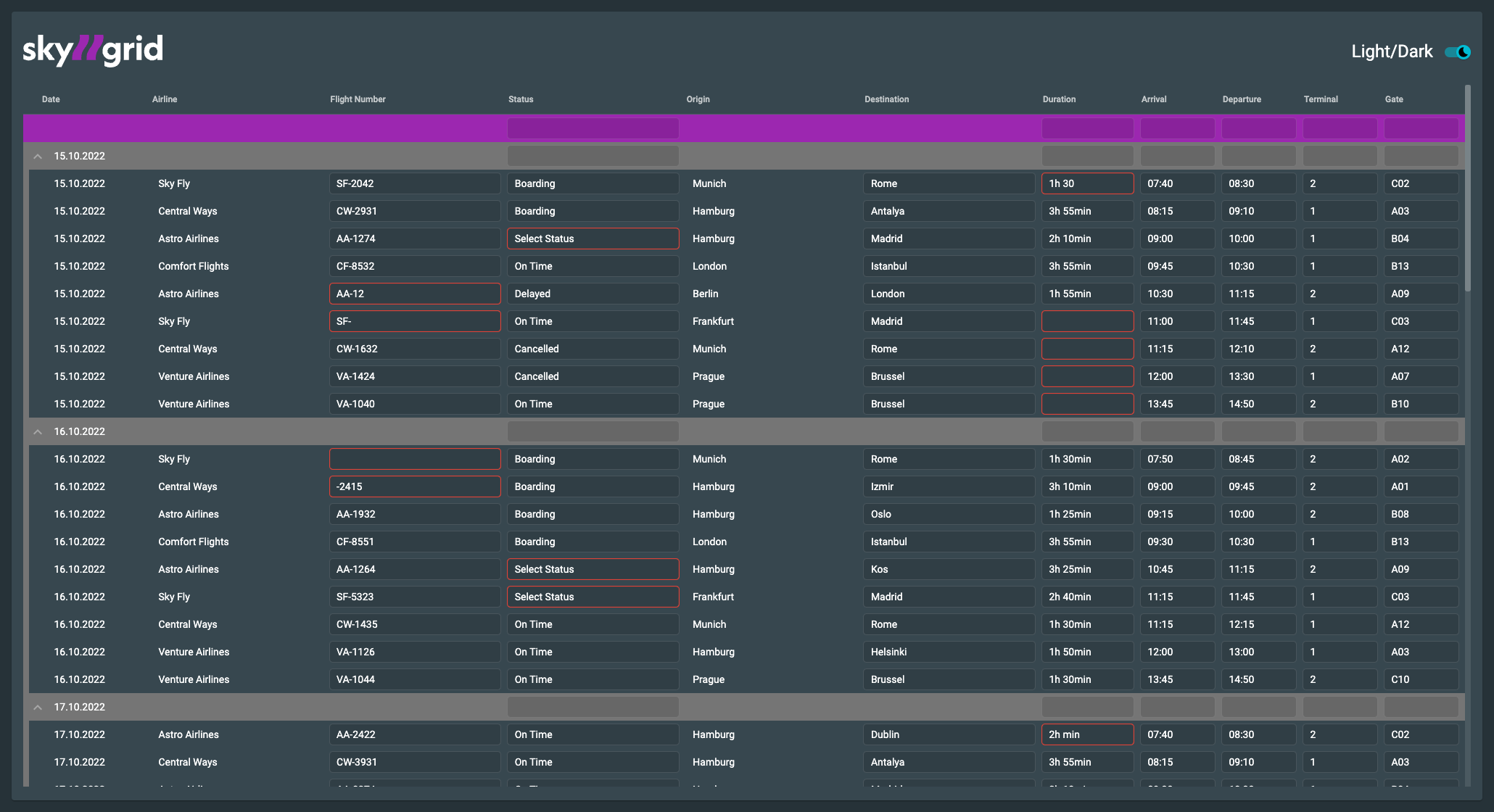Image resolution: width=1494 pixels, height=812 pixels.
Task: Click the Boarding status field for SF-2042
Action: [x=593, y=183]
